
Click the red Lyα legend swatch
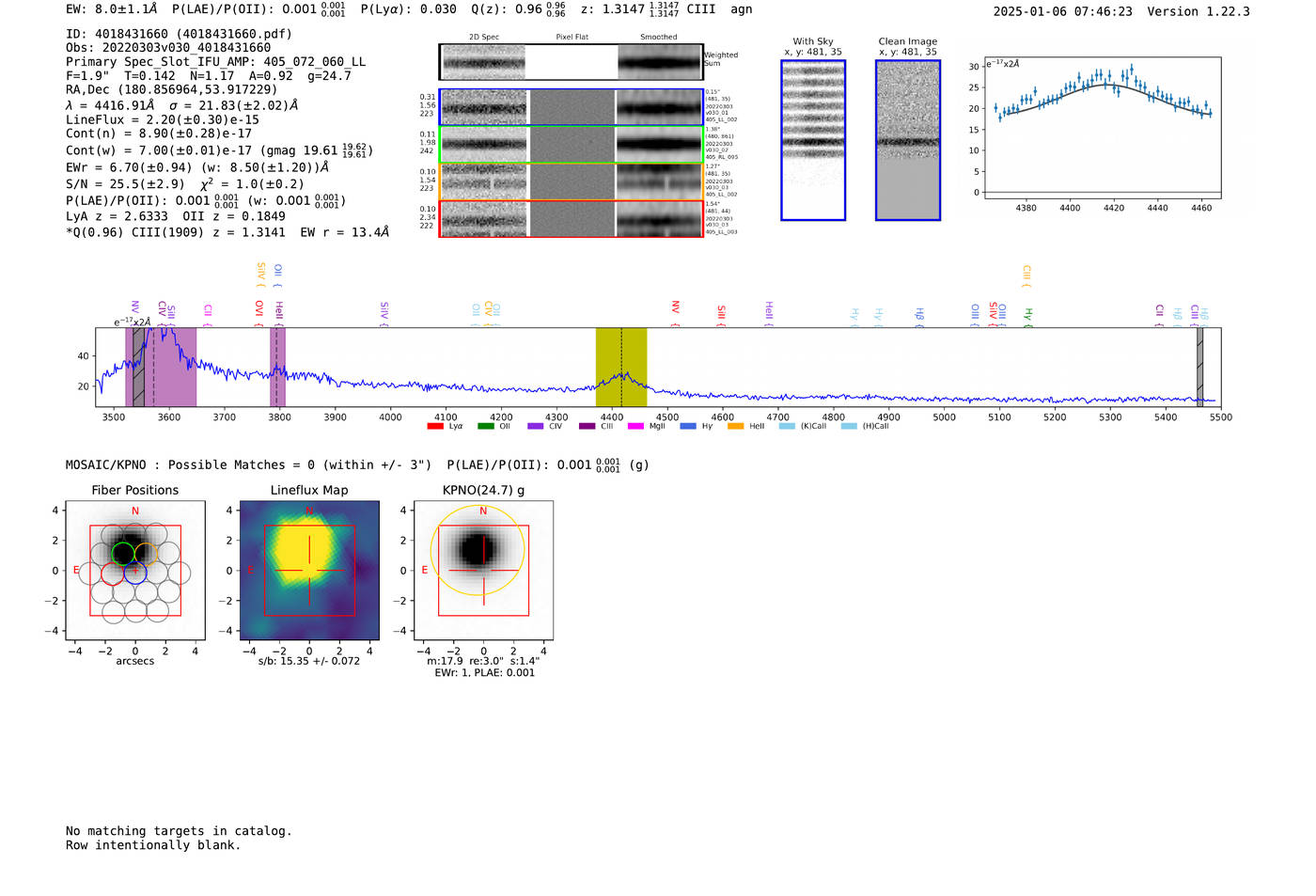pos(434,426)
